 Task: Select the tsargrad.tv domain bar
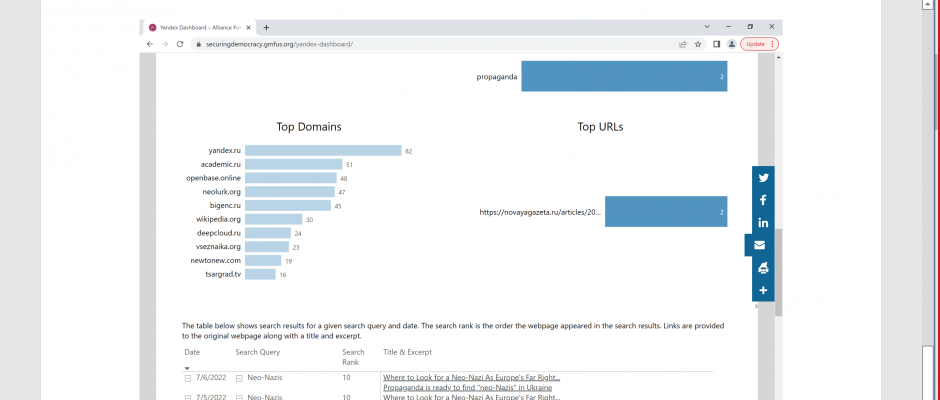(260, 274)
